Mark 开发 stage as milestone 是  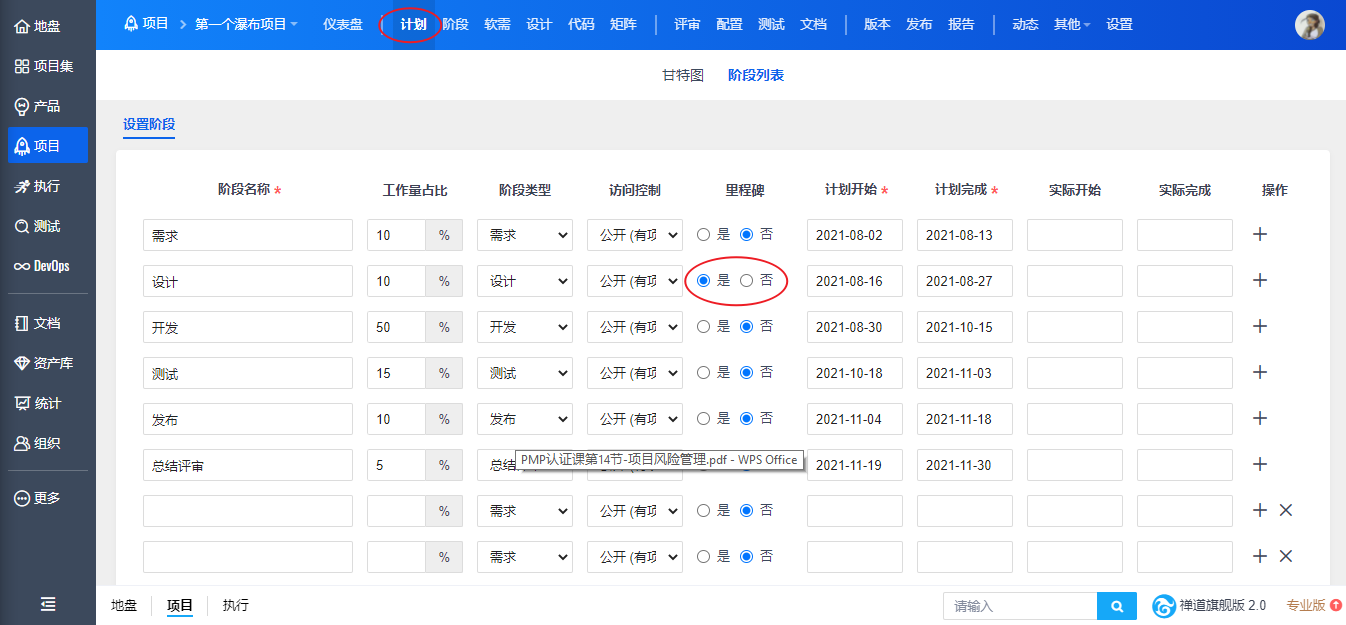(x=704, y=326)
